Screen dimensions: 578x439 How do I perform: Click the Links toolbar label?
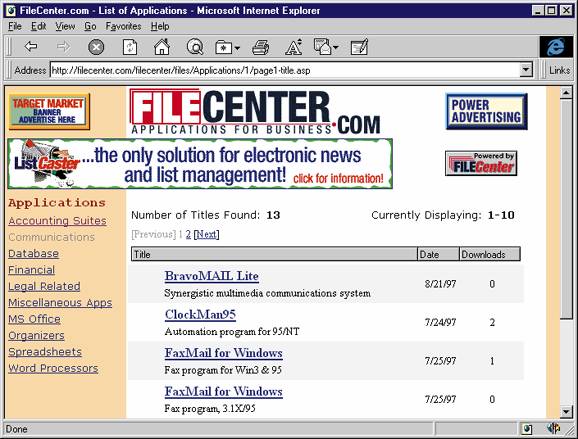[559, 70]
